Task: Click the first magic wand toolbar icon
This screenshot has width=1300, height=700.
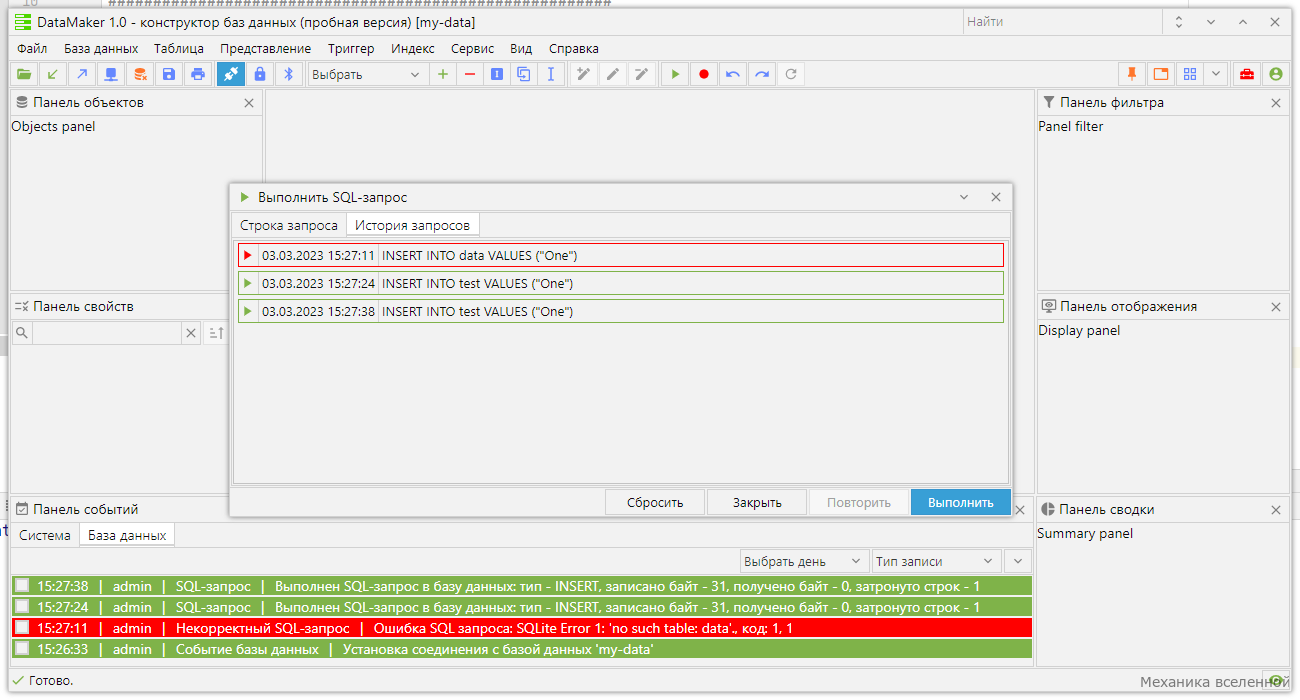Action: click(584, 74)
